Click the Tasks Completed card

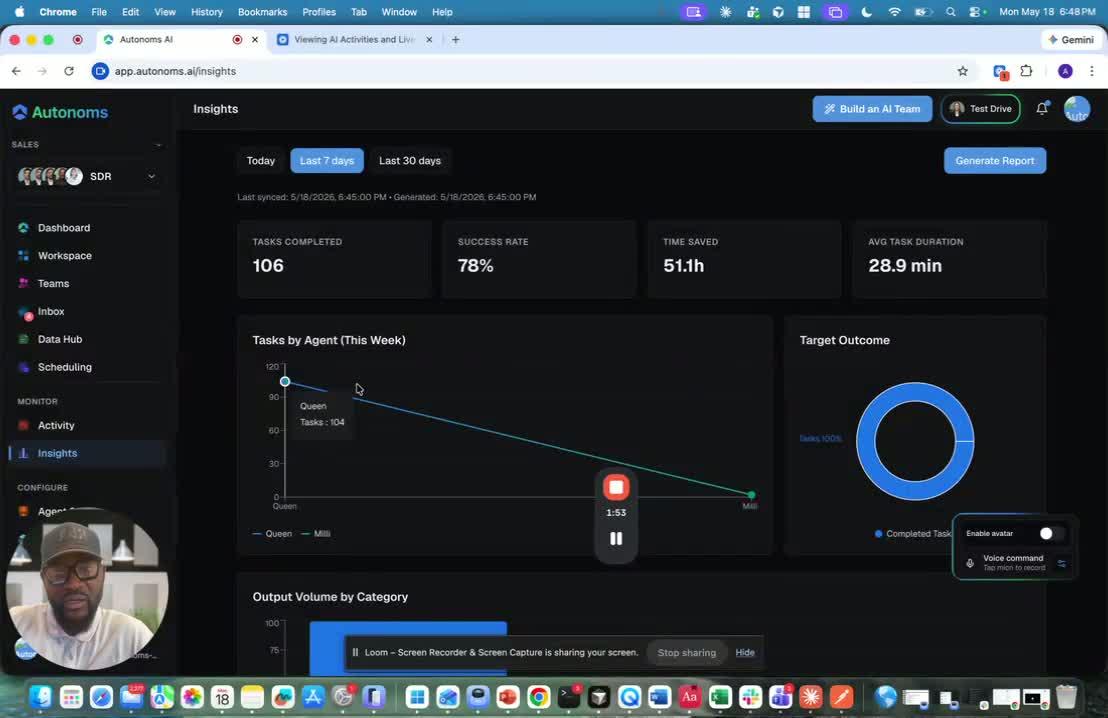pos(334,259)
